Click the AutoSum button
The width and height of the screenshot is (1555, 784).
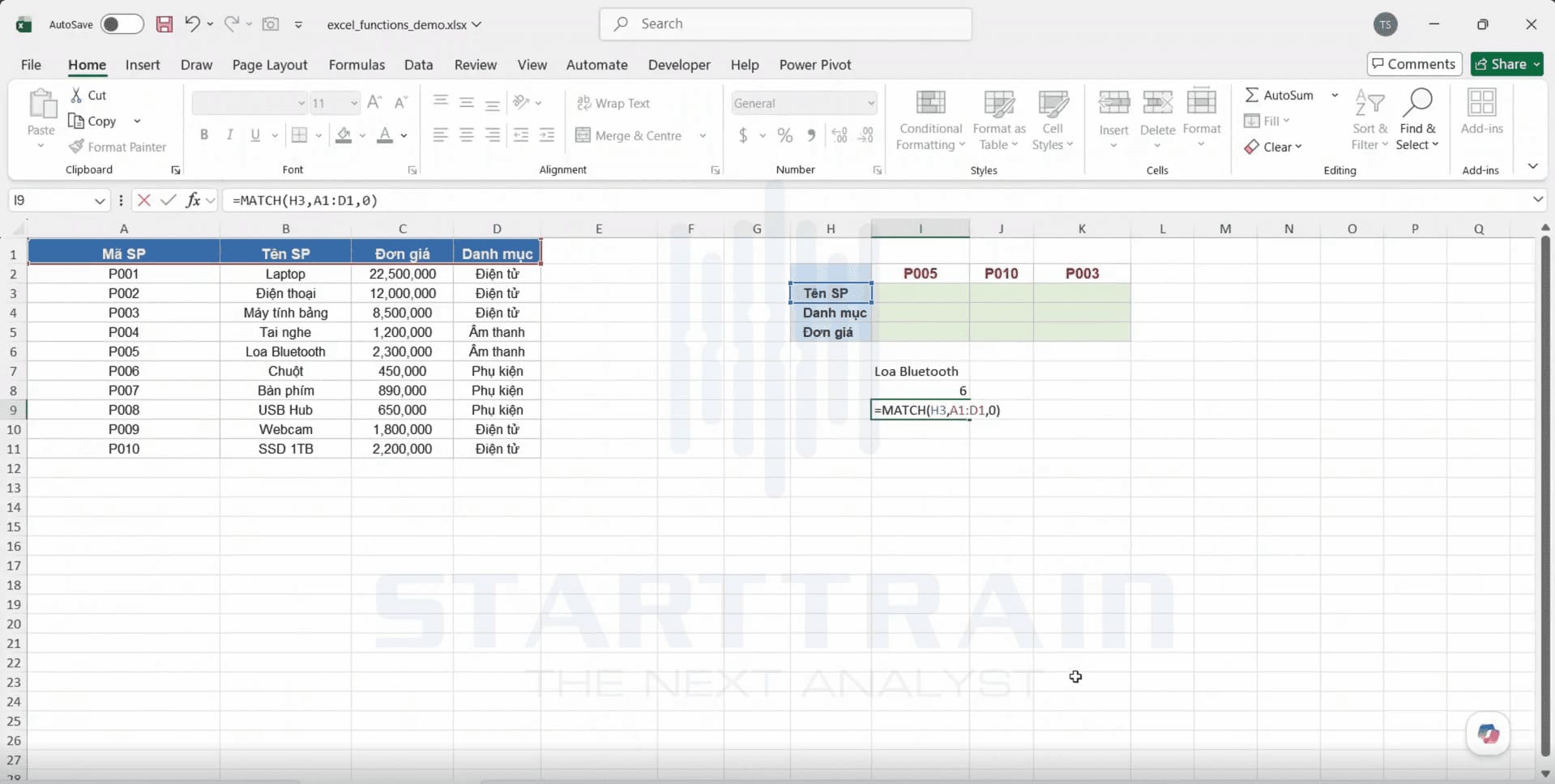(1279, 95)
